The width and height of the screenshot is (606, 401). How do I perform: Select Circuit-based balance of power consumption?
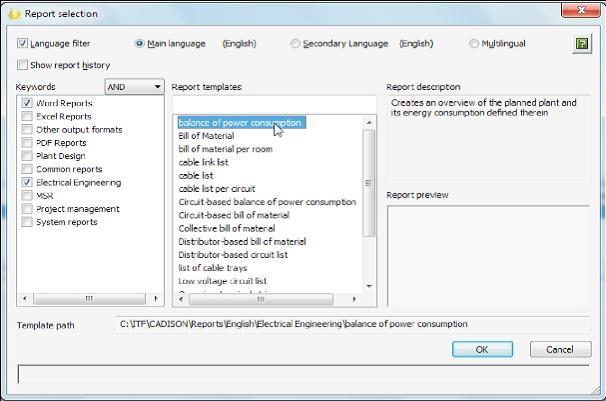267,202
